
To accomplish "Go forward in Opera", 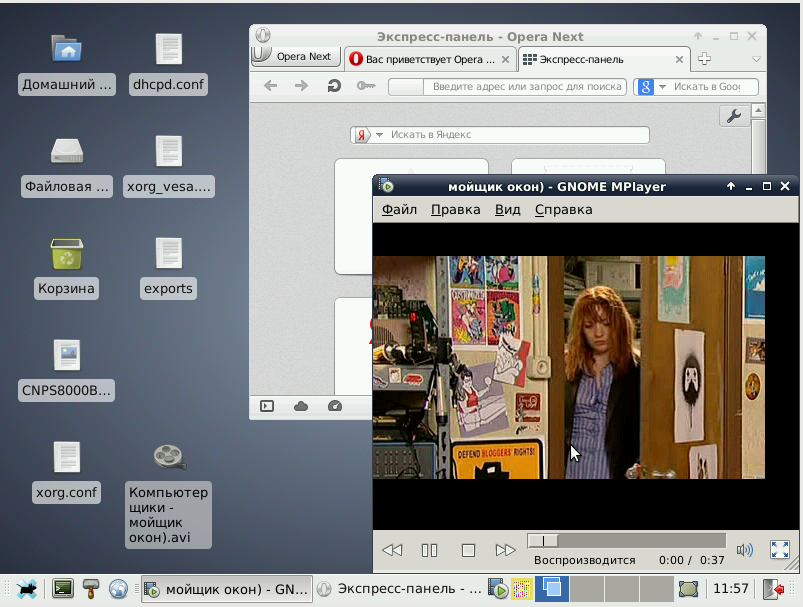I will pyautogui.click(x=302, y=86).
